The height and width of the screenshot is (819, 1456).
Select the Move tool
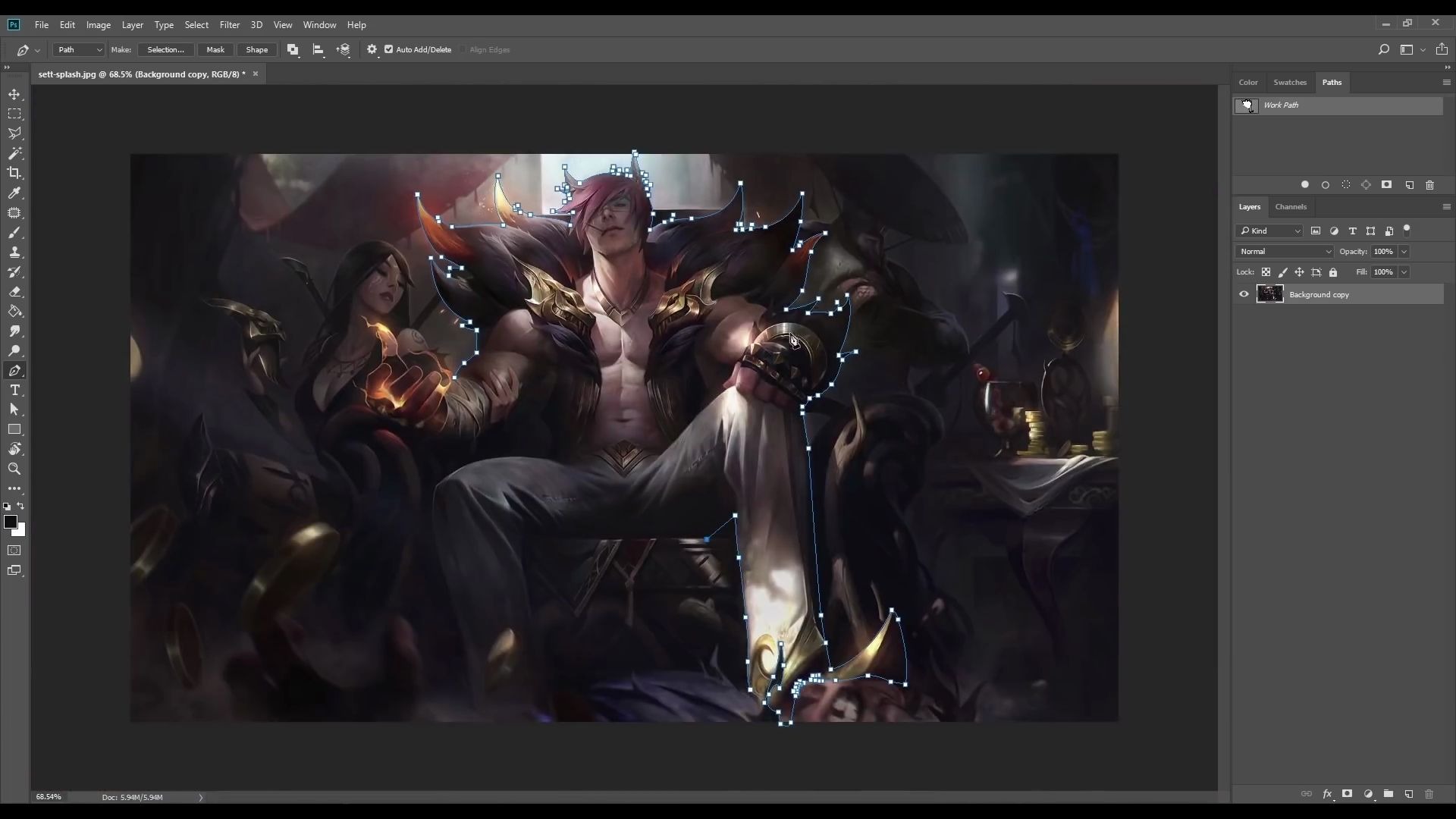coord(14,94)
